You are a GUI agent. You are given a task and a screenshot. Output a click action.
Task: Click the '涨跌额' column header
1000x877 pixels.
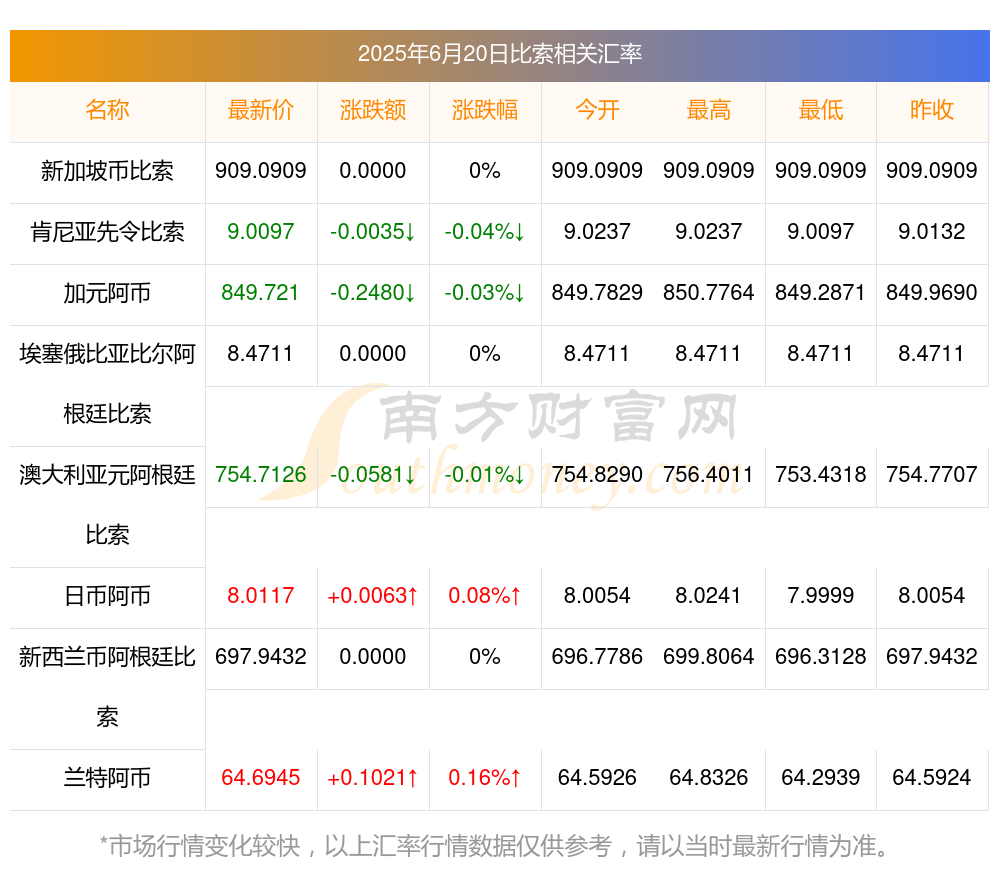click(373, 110)
